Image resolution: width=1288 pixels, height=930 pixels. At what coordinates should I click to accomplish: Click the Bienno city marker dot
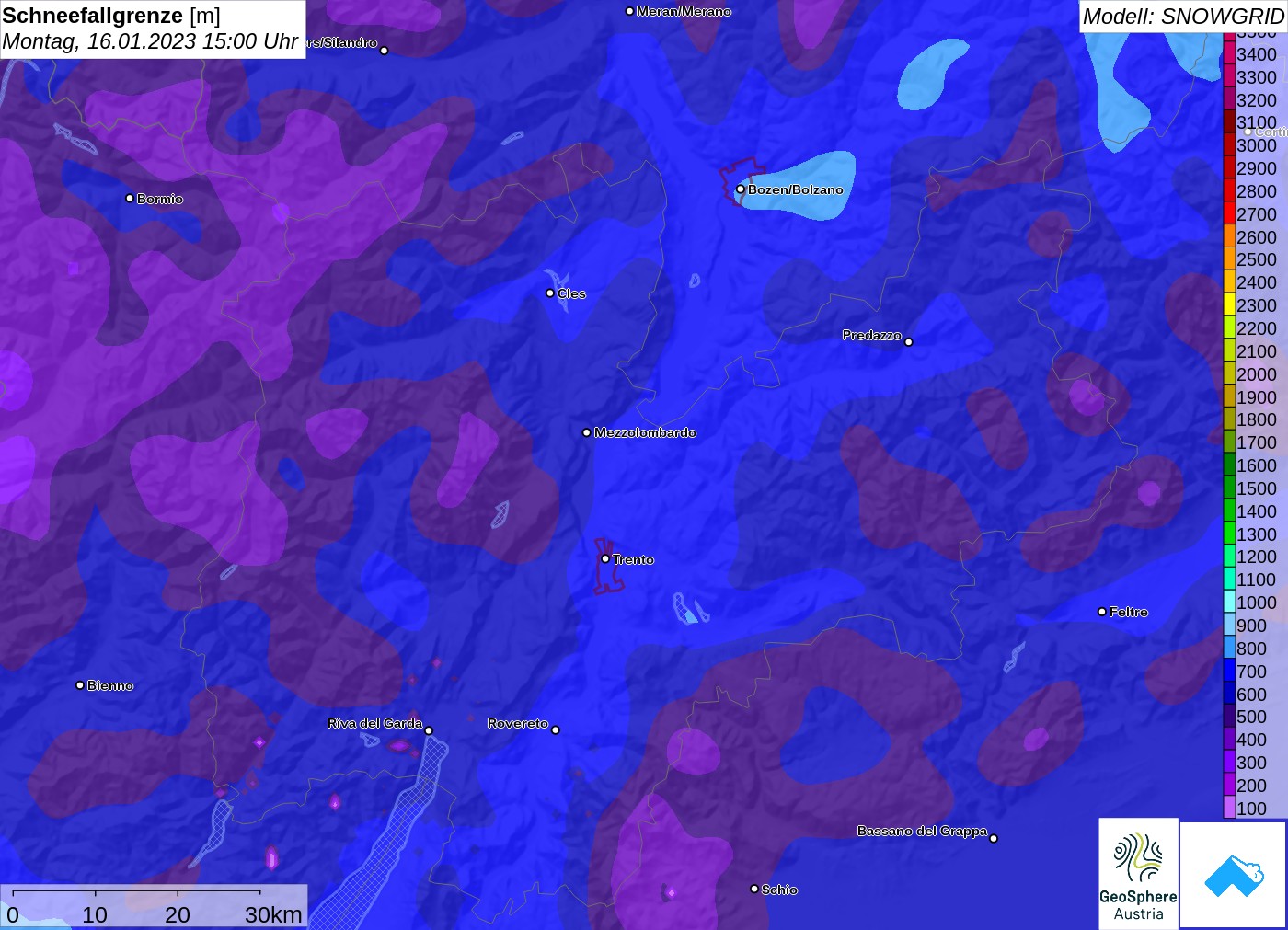(80, 685)
